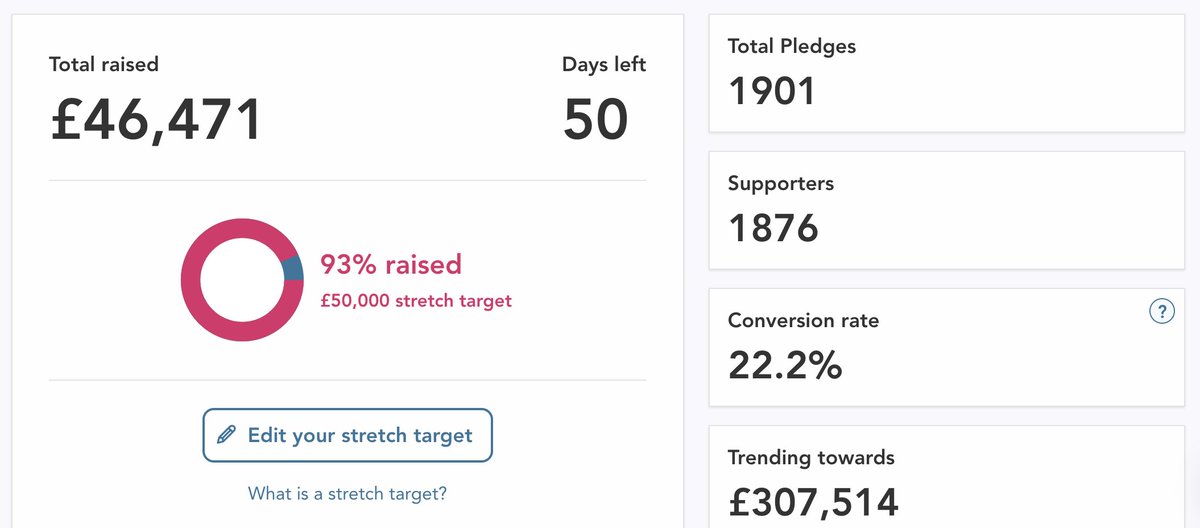The height and width of the screenshot is (528, 1200).
Task: Click the Conversion rate help question-mark icon
Action: [x=1160, y=312]
